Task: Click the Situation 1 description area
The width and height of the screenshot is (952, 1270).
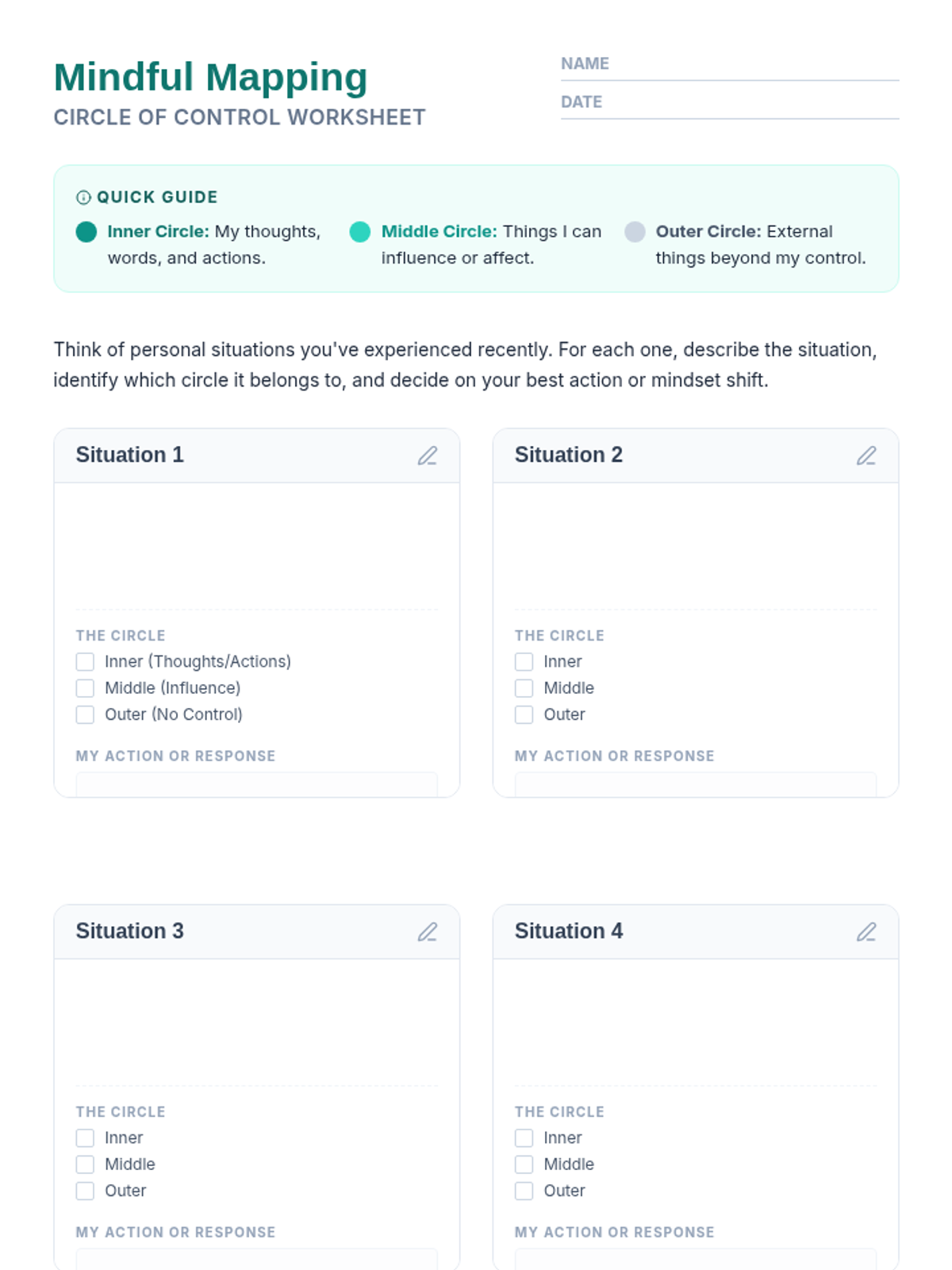Action: pyautogui.click(x=256, y=546)
